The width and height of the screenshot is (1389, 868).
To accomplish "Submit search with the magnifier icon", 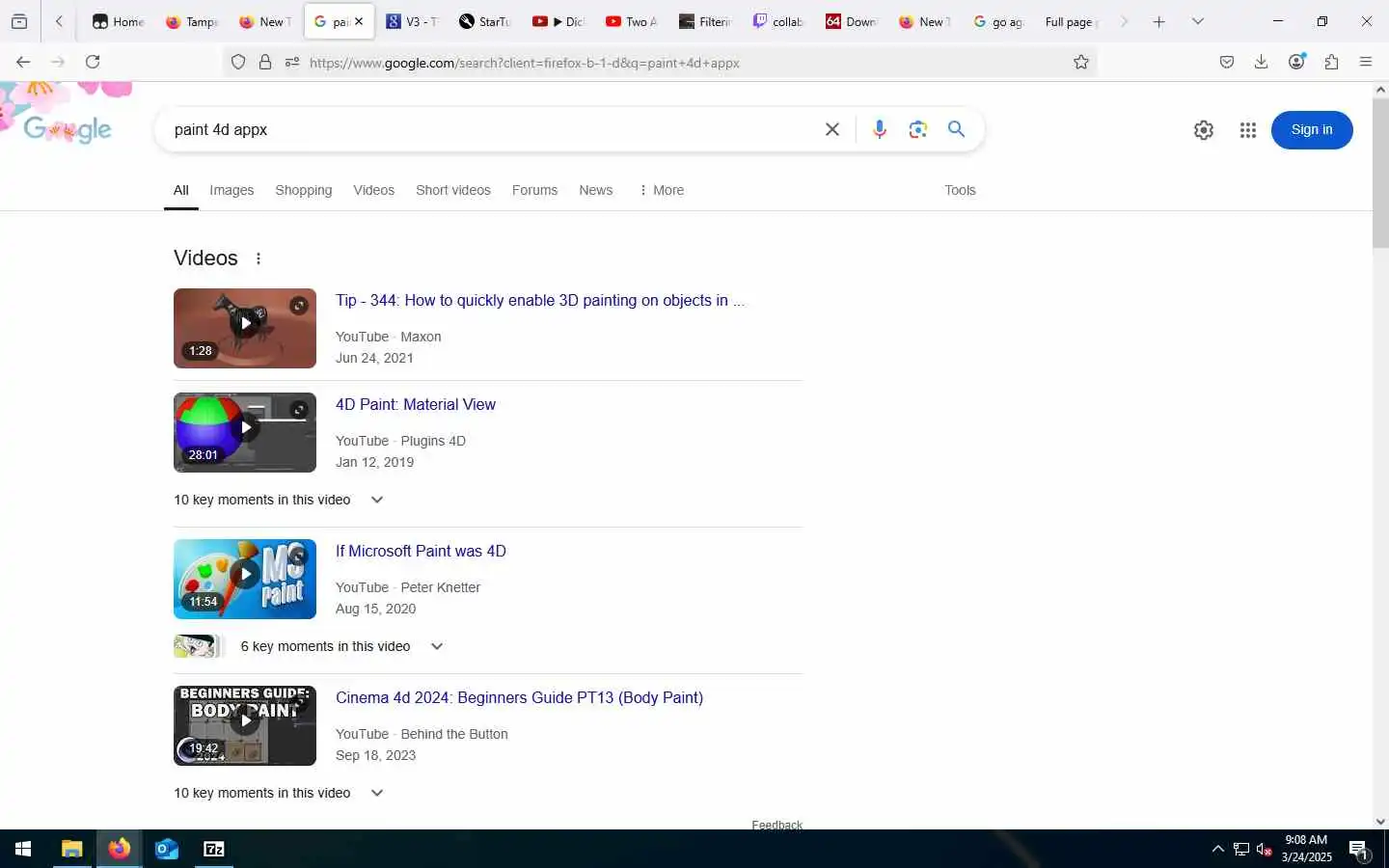I will [956, 129].
